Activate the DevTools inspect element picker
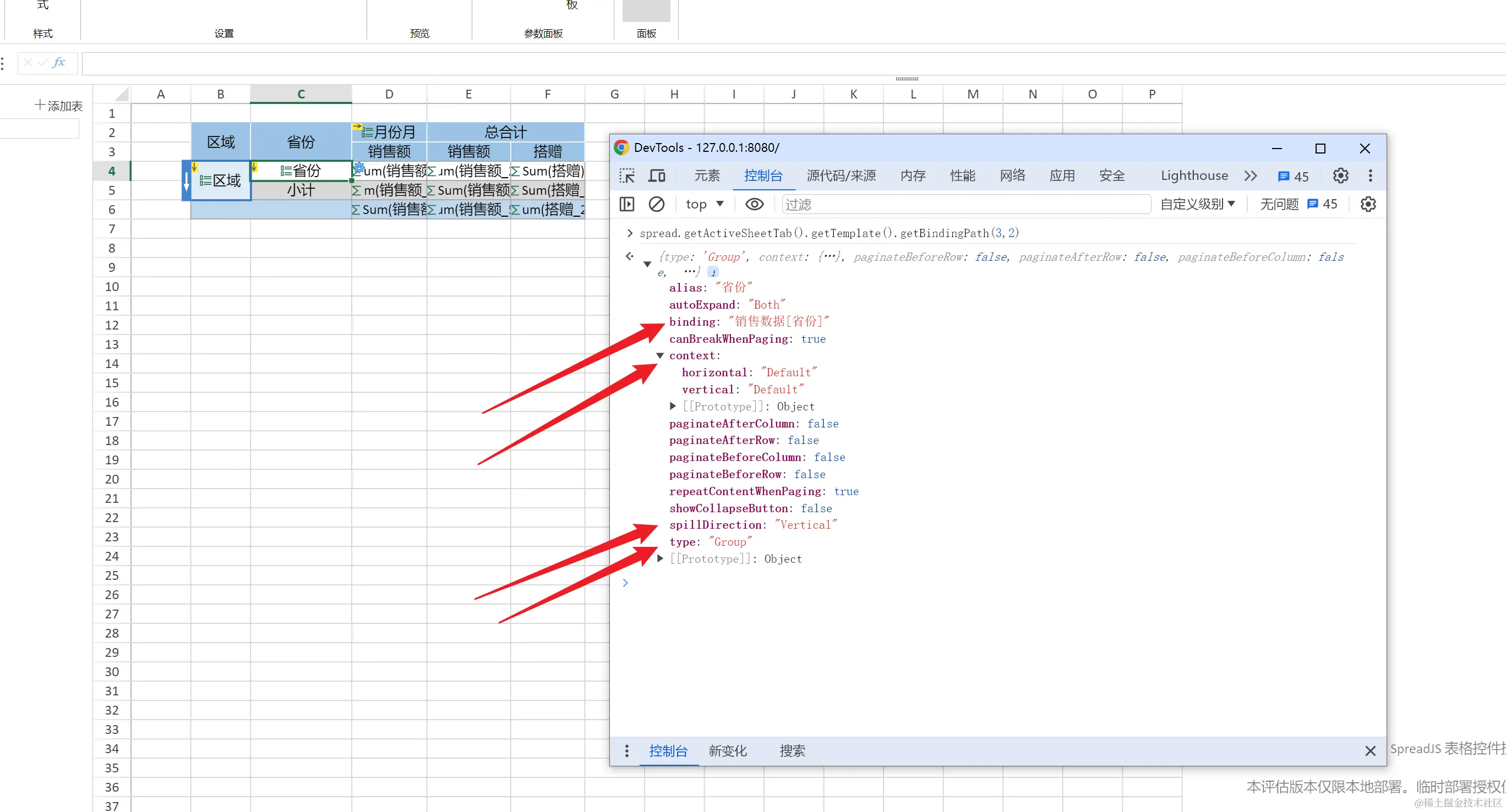This screenshot has height=812, width=1506. pyautogui.click(x=627, y=176)
